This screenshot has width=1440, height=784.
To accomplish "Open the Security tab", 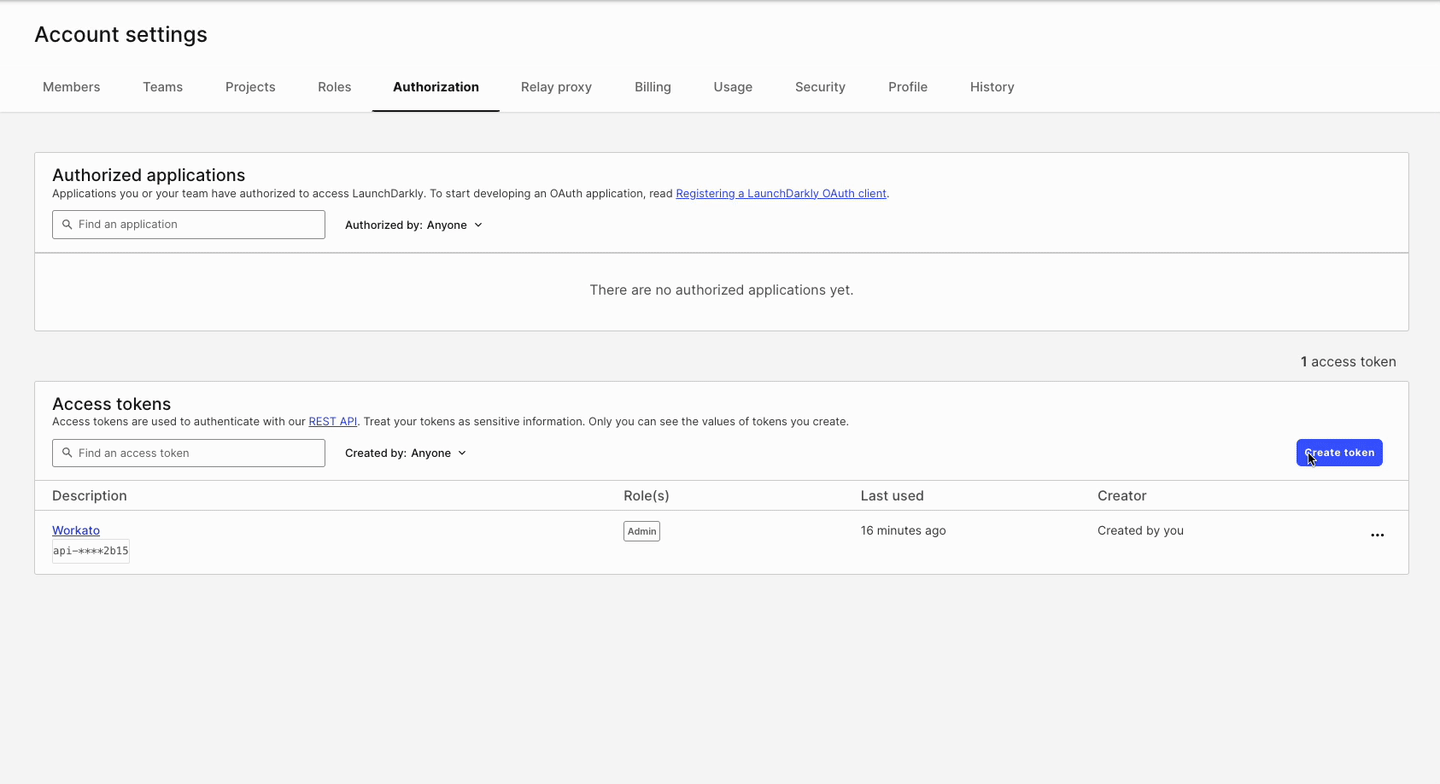I will pos(820,87).
